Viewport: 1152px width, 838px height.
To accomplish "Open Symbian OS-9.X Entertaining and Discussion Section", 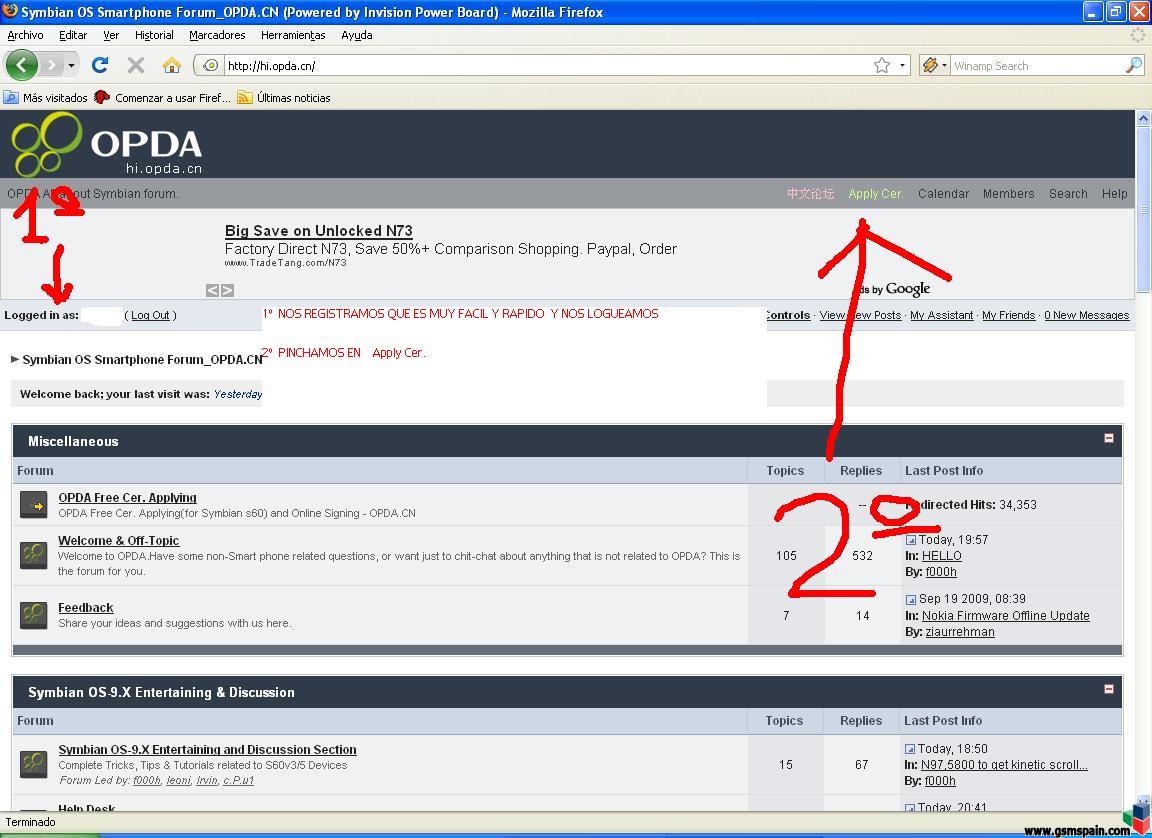I will pos(207,750).
